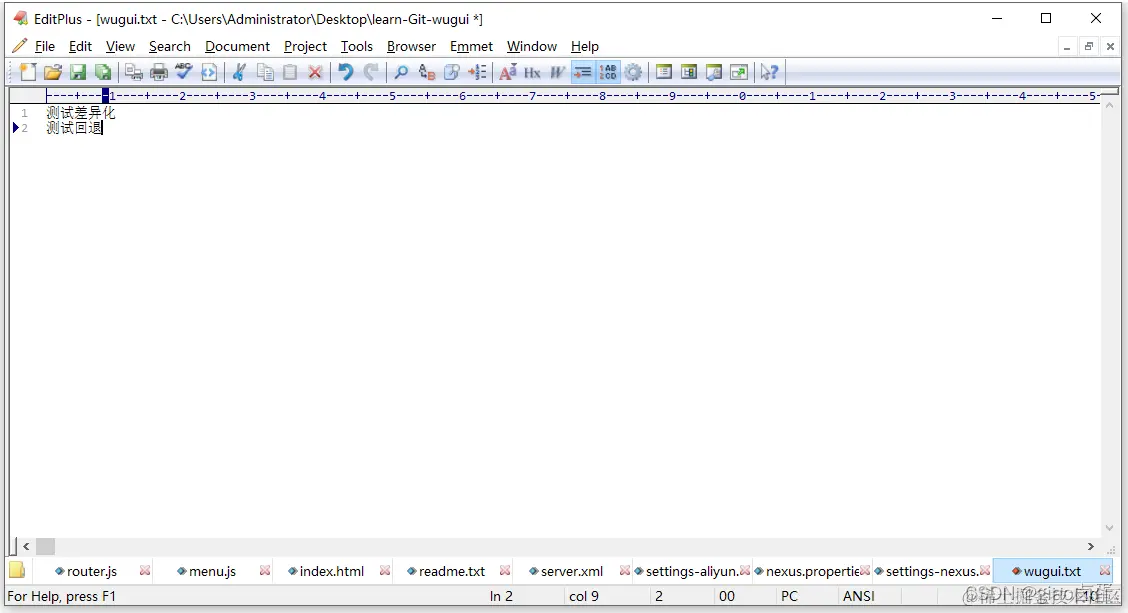The image size is (1128, 613).
Task: Click line 1 text 测试差异化
Action: click(81, 113)
